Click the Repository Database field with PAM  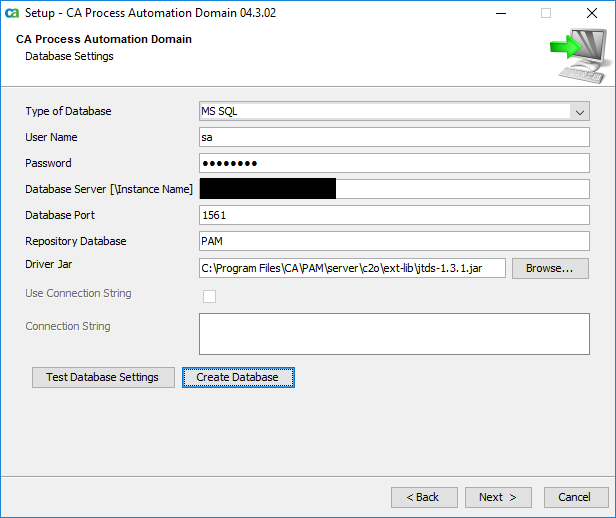[x=394, y=241]
